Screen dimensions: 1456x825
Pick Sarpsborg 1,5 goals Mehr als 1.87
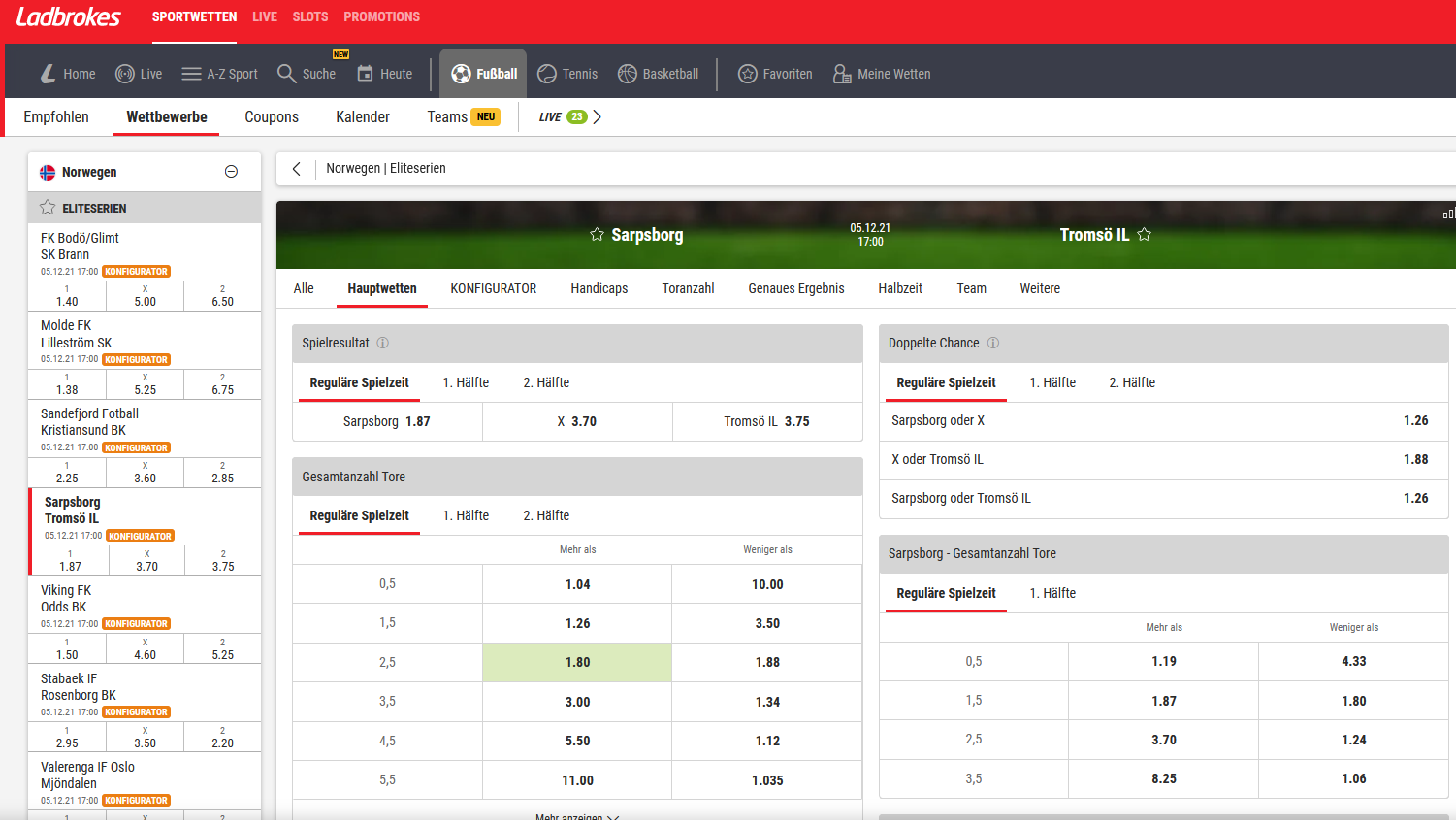1164,701
